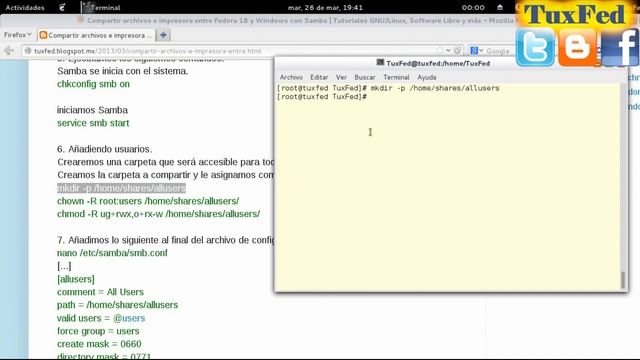Click the terminal vertical scrollbar handle
Screen dimensions: 640x360
(623, 280)
